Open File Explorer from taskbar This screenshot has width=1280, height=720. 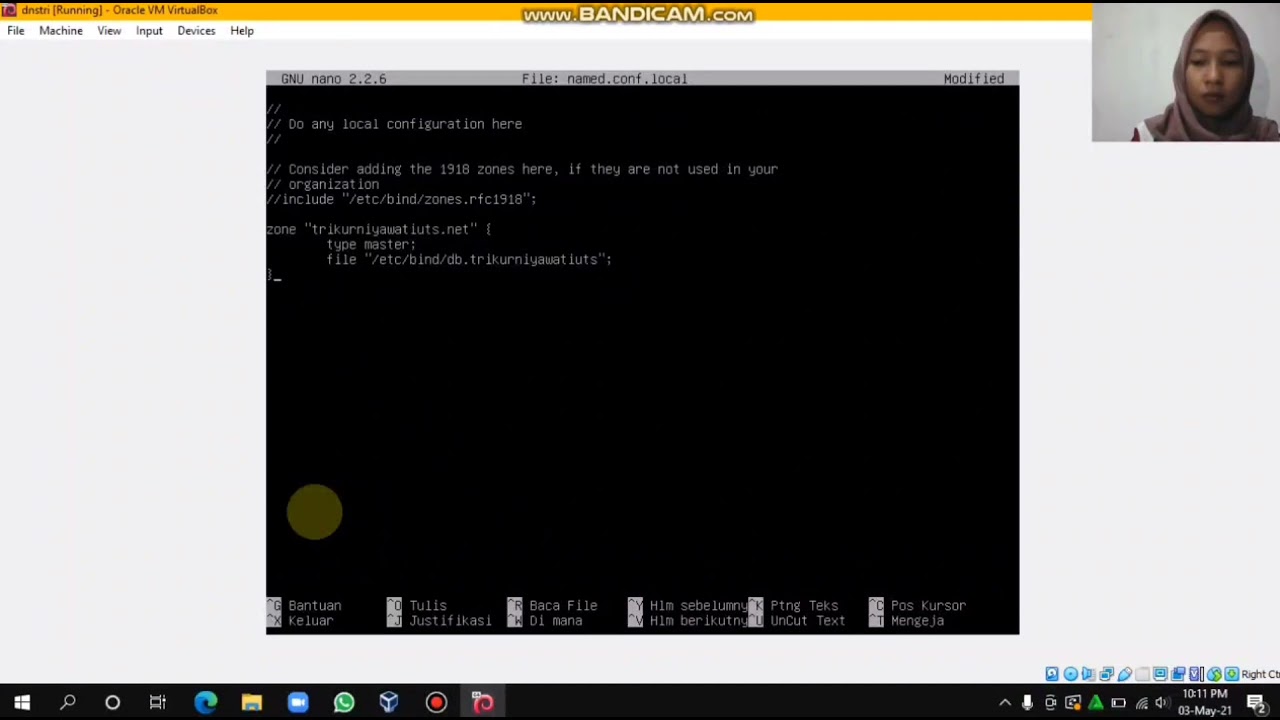tap(251, 702)
